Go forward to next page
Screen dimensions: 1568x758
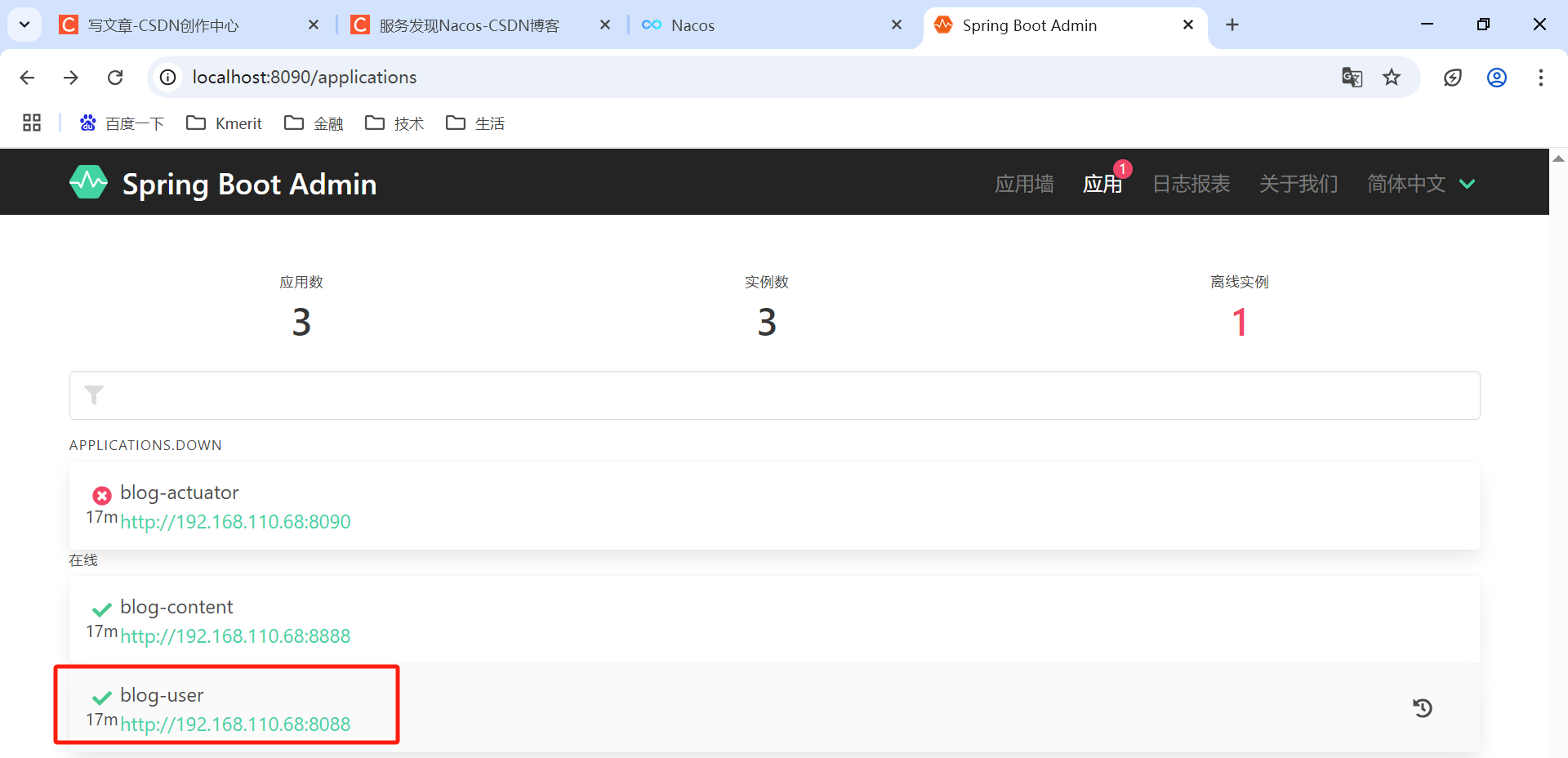coord(71,78)
